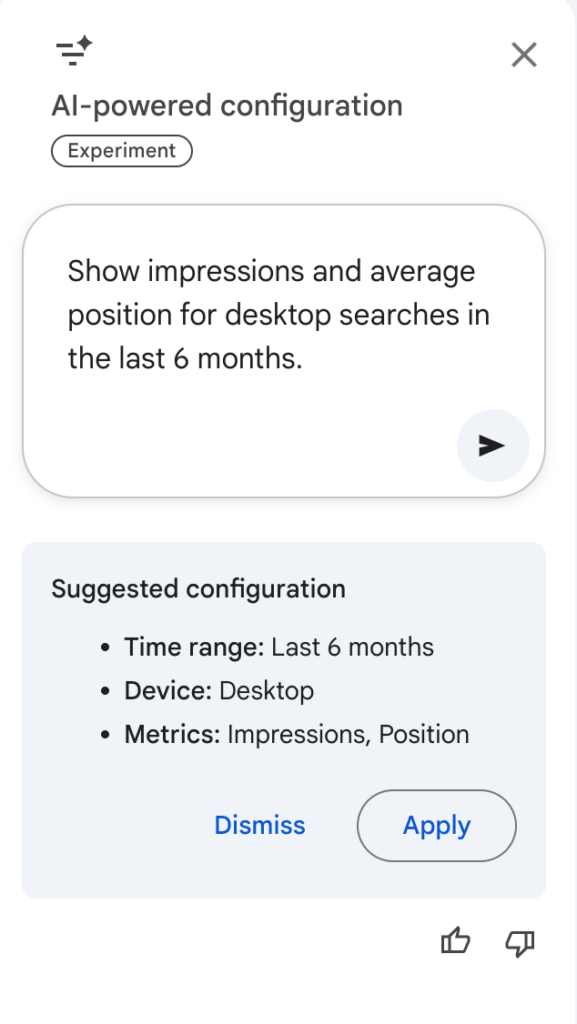The width and height of the screenshot is (577, 1024).
Task: Leave negative feedback via the thumbs down icon
Action: 519,943
